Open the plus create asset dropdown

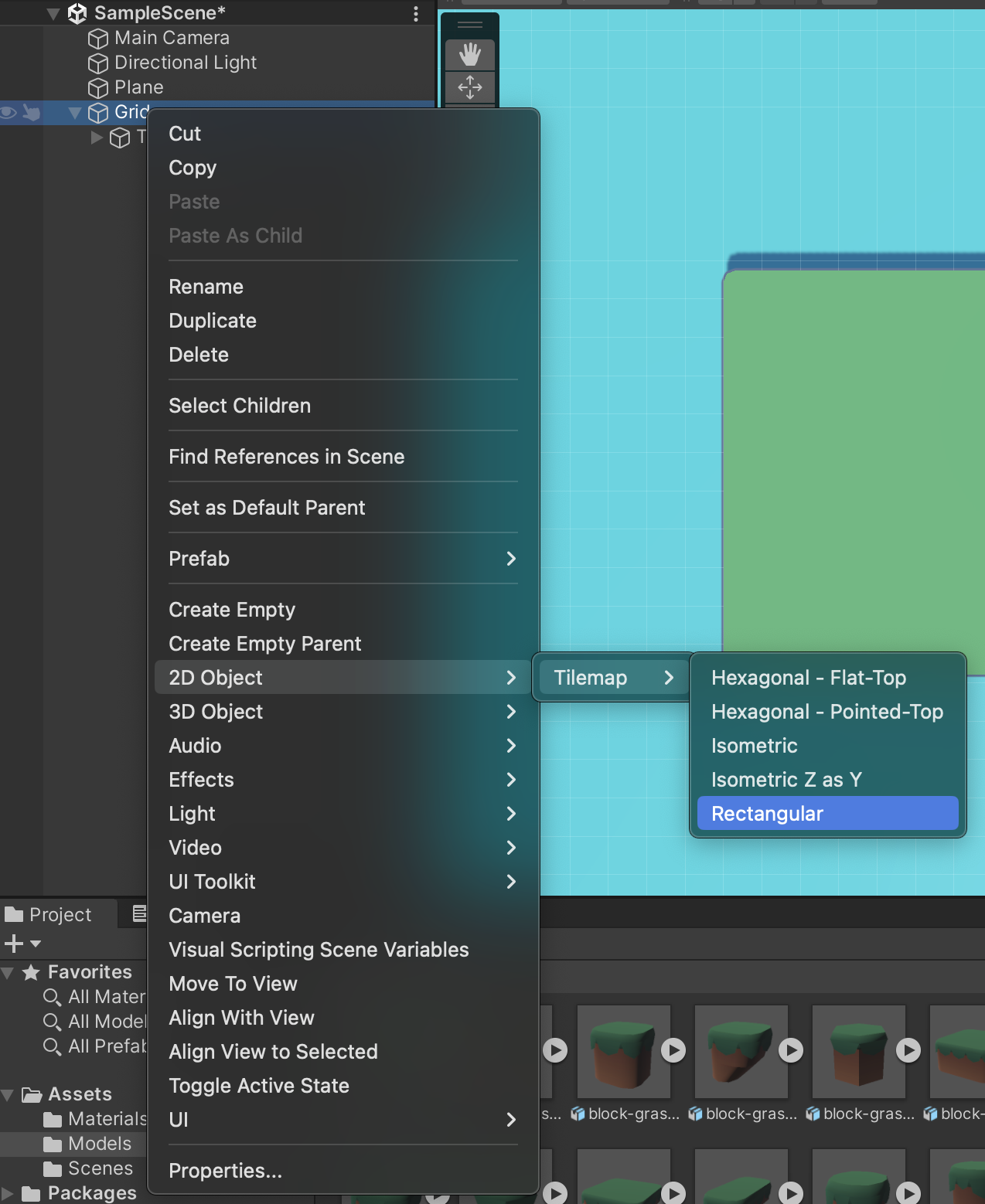tap(22, 944)
